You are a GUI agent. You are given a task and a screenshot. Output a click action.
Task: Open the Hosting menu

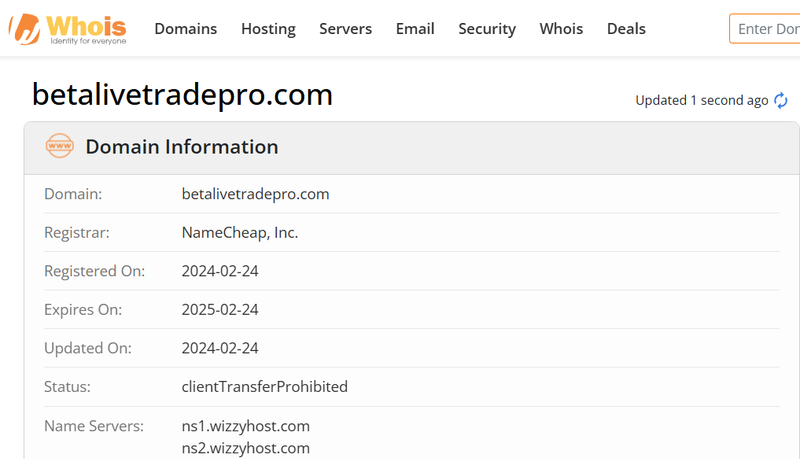[268, 29]
